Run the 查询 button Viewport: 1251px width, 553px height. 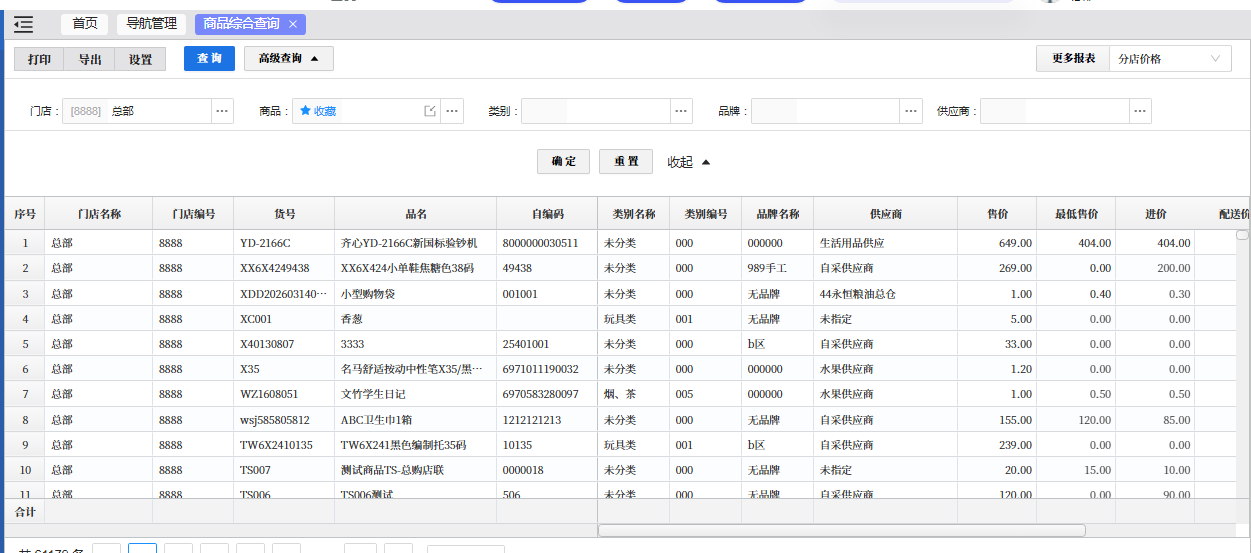(x=209, y=58)
